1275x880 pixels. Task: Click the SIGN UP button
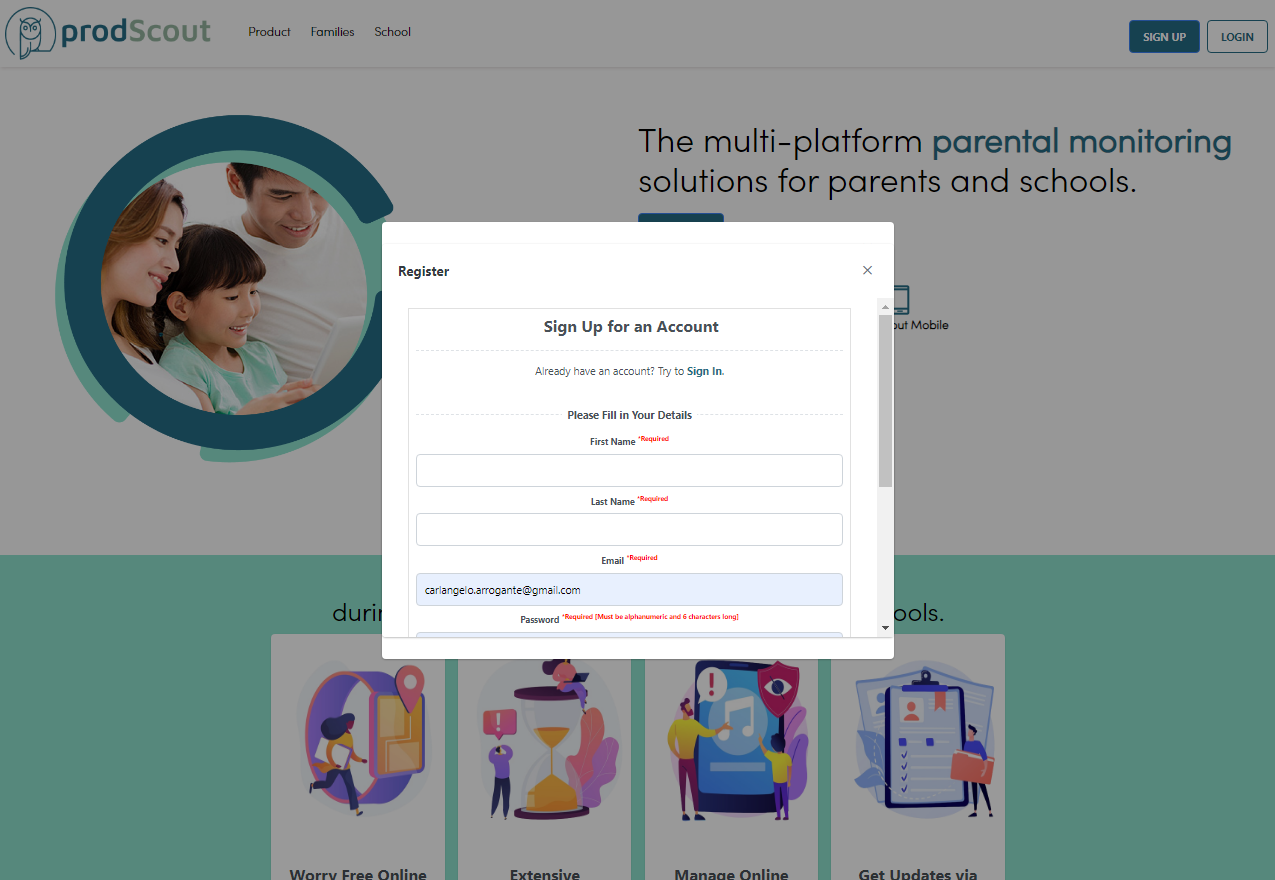pyautogui.click(x=1164, y=37)
